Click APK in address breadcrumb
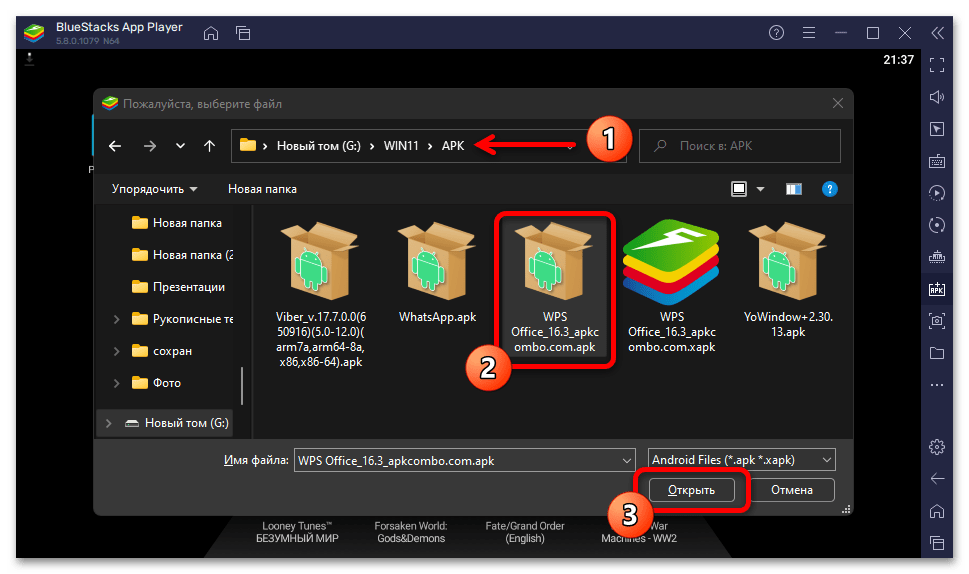The image size is (969, 574). (452, 146)
